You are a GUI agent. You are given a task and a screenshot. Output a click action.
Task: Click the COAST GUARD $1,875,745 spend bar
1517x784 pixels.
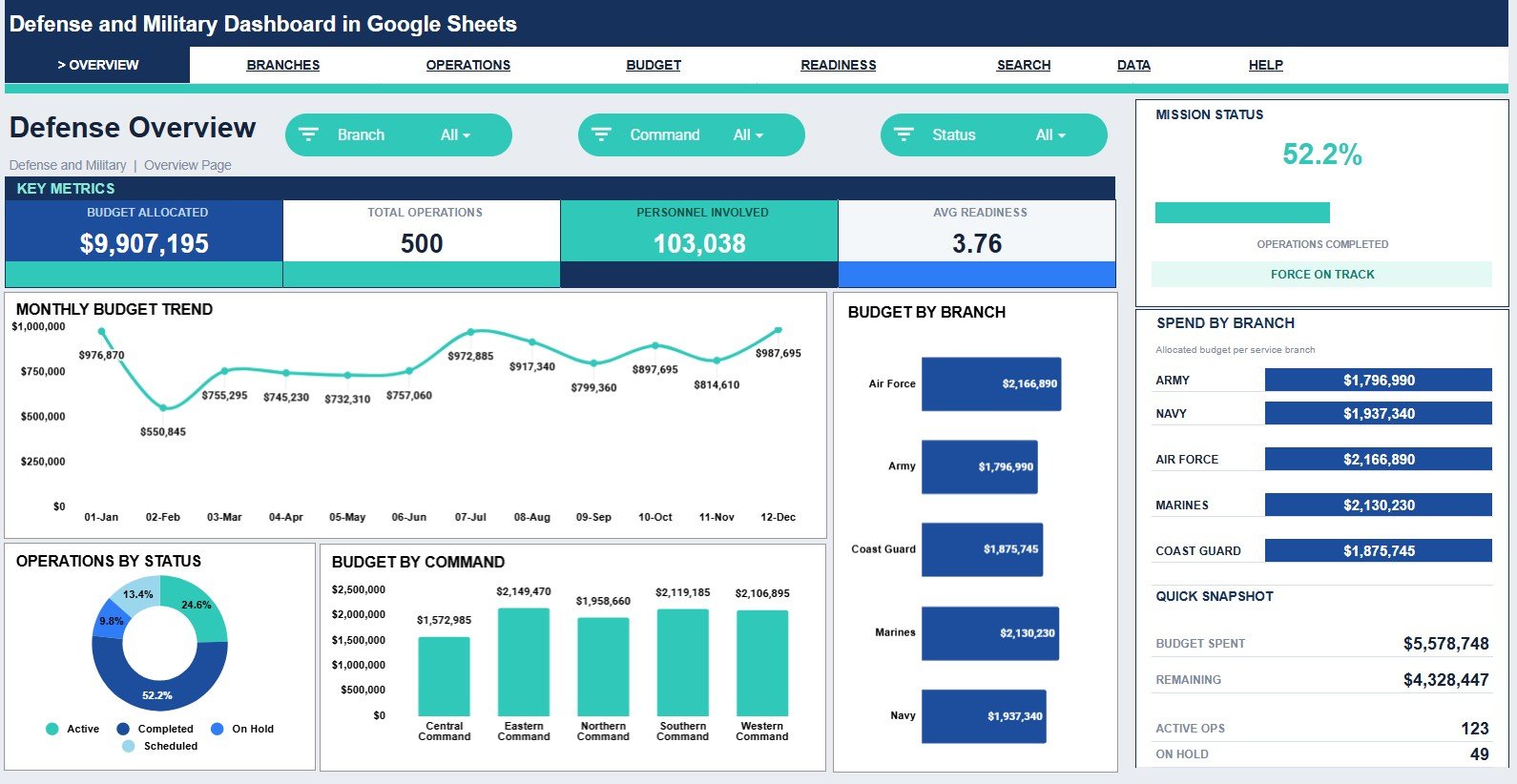(1378, 550)
